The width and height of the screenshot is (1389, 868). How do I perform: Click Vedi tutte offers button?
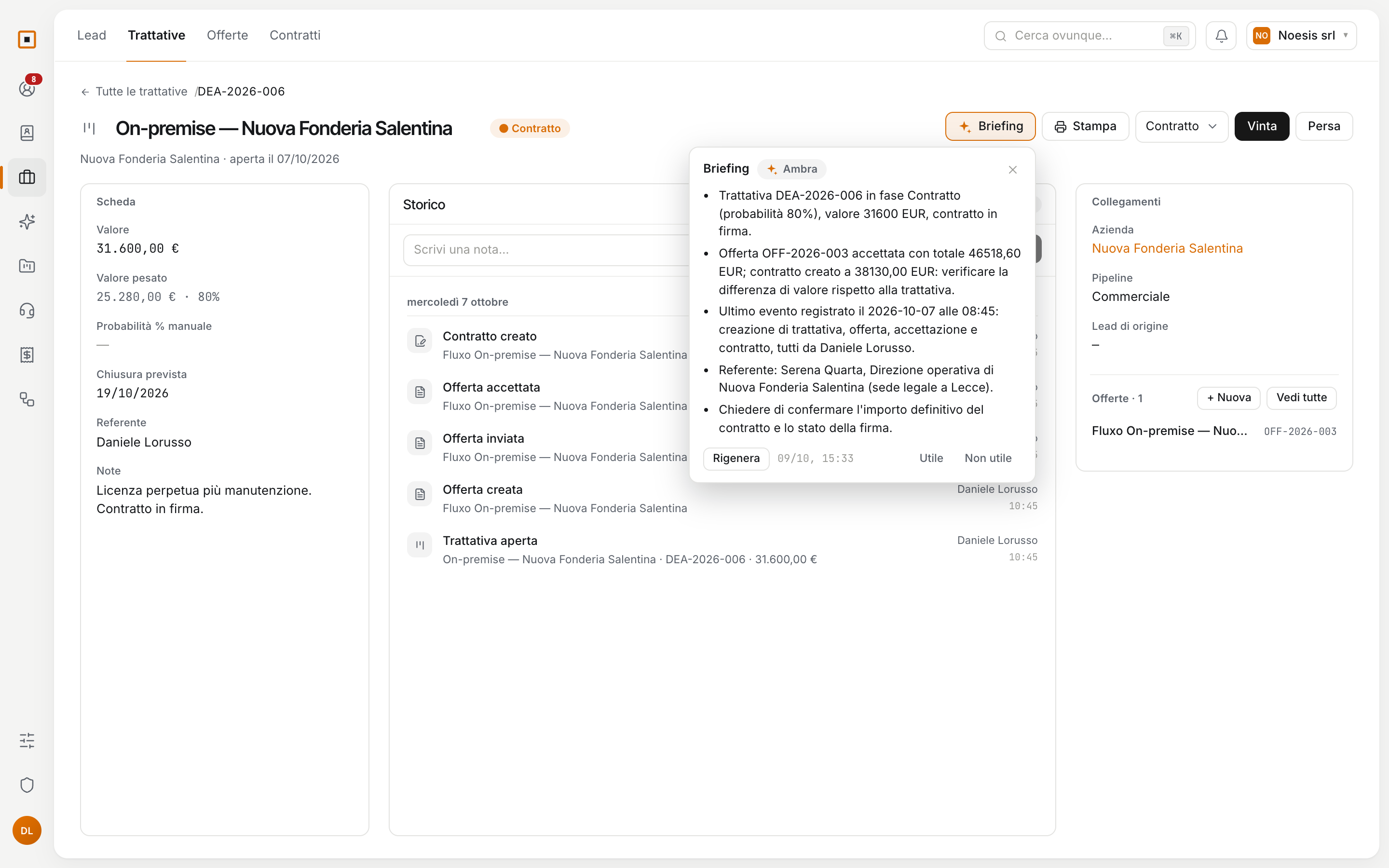click(x=1301, y=398)
